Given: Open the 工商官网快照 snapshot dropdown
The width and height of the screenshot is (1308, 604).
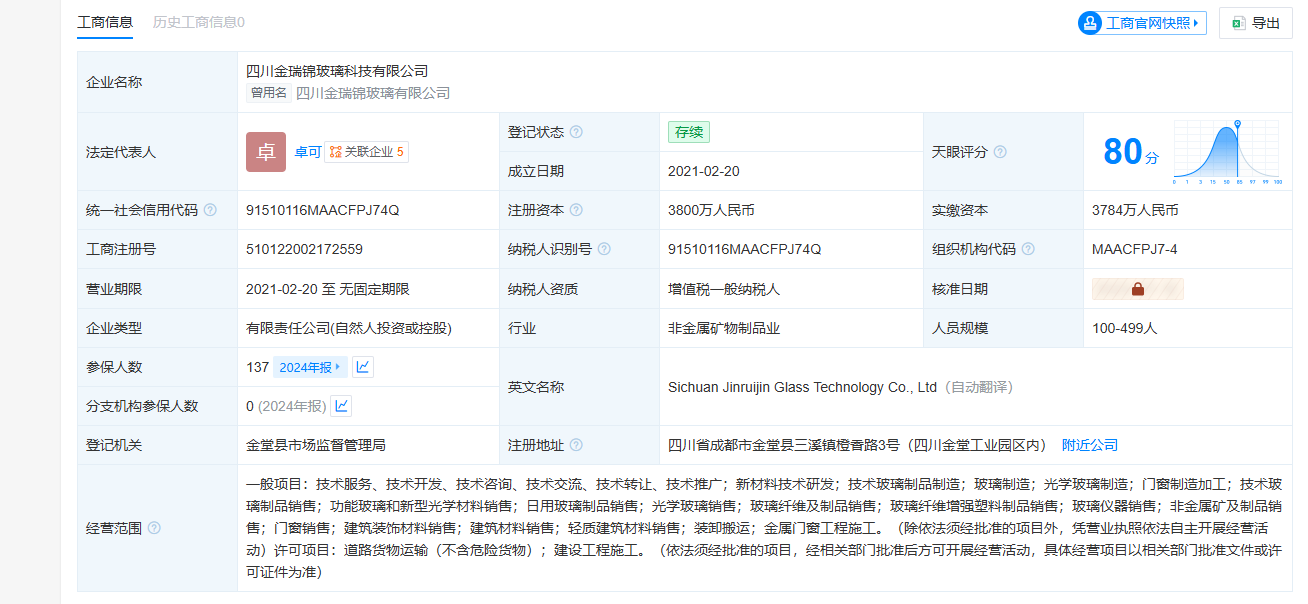Looking at the screenshot, I should click(1142, 23).
